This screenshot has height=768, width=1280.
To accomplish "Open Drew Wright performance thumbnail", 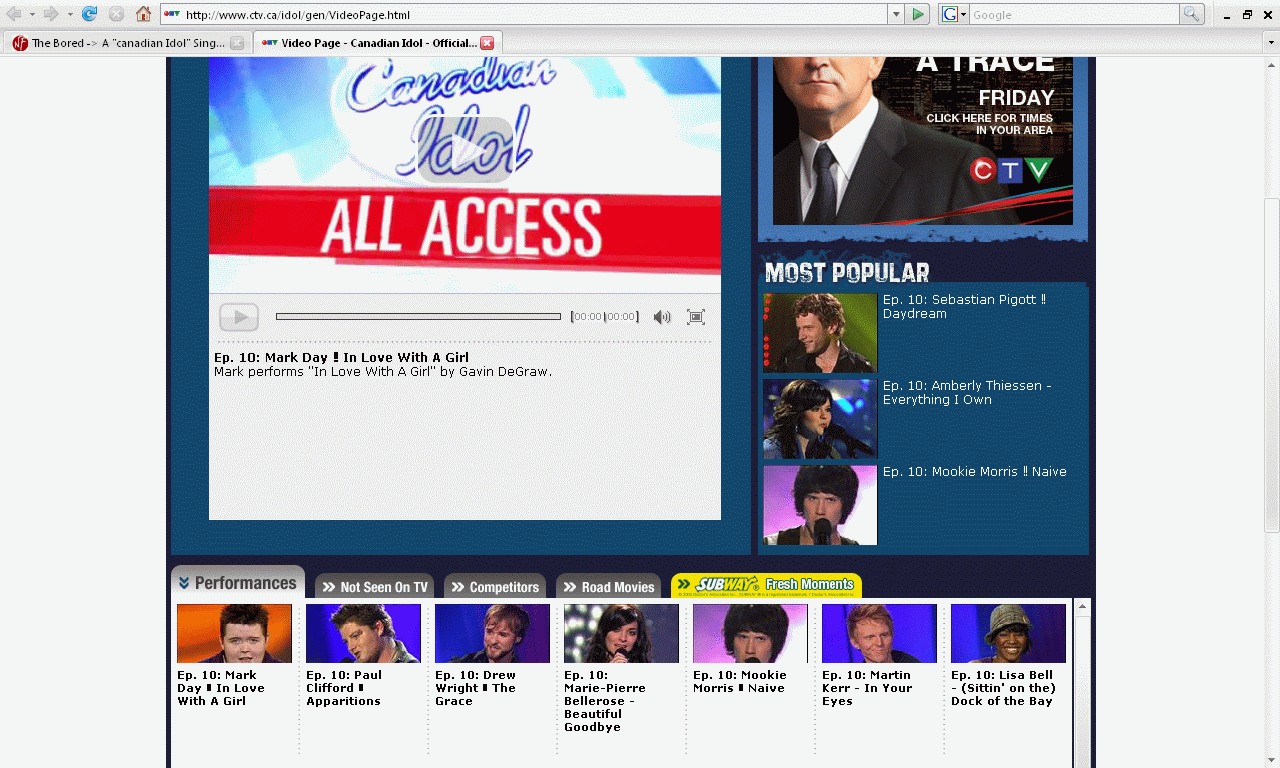I will (x=492, y=633).
